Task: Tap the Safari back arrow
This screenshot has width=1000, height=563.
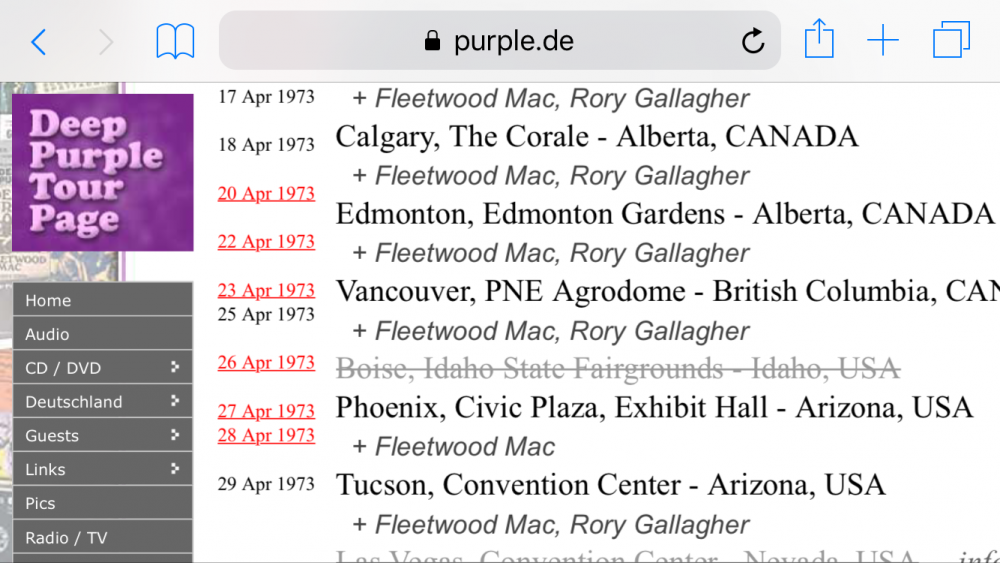Action: (39, 42)
